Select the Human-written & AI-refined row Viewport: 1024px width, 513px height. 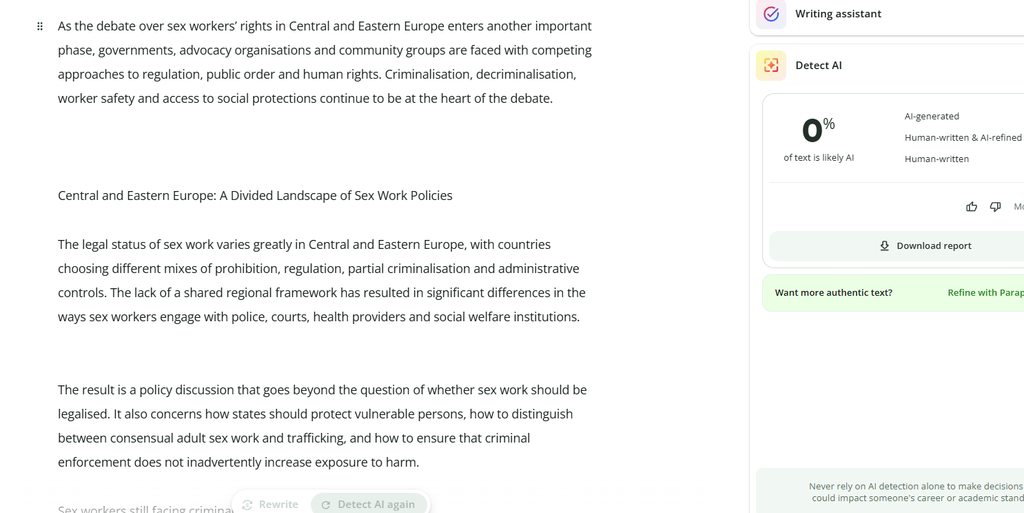[x=963, y=138]
